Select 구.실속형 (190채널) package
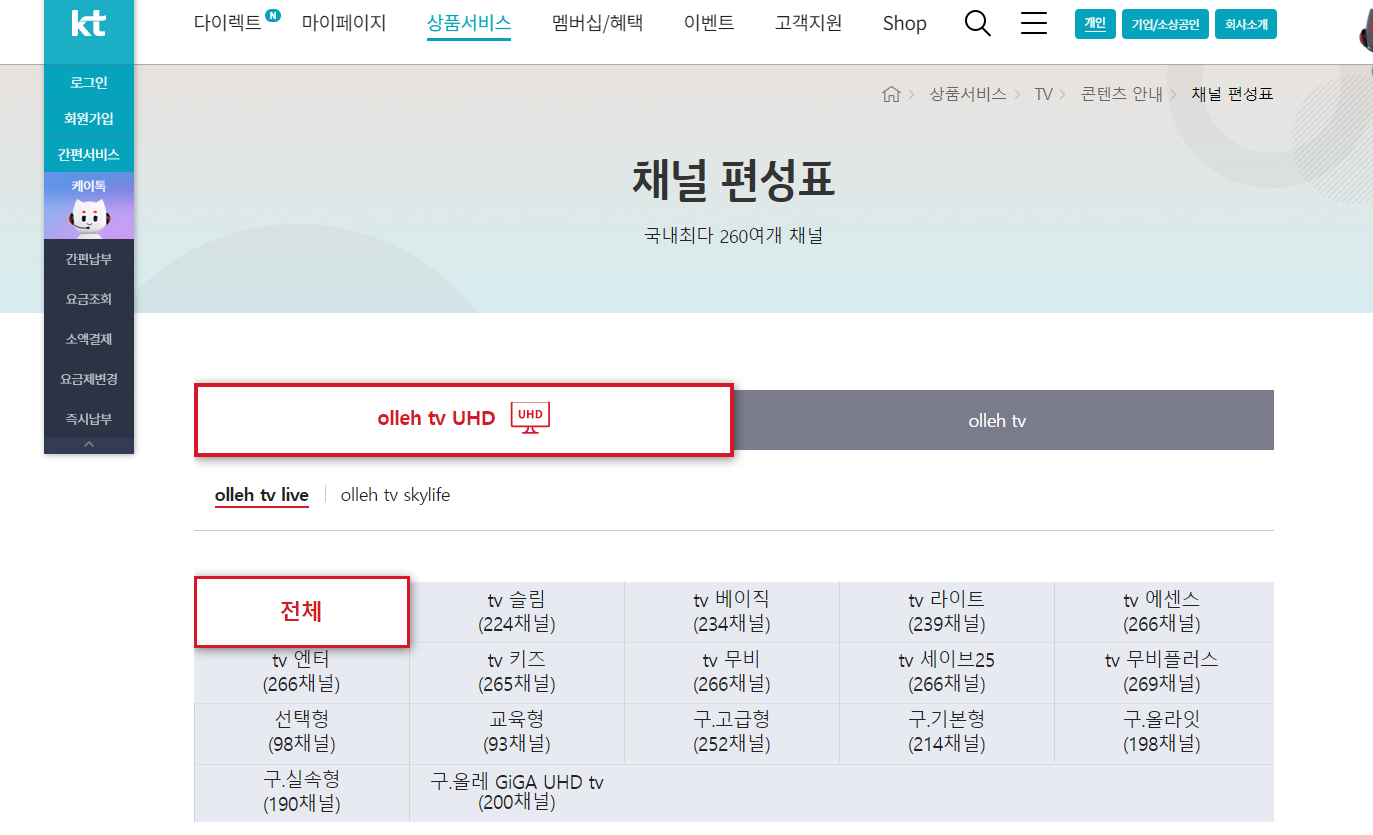The width and height of the screenshot is (1373, 835). [302, 792]
